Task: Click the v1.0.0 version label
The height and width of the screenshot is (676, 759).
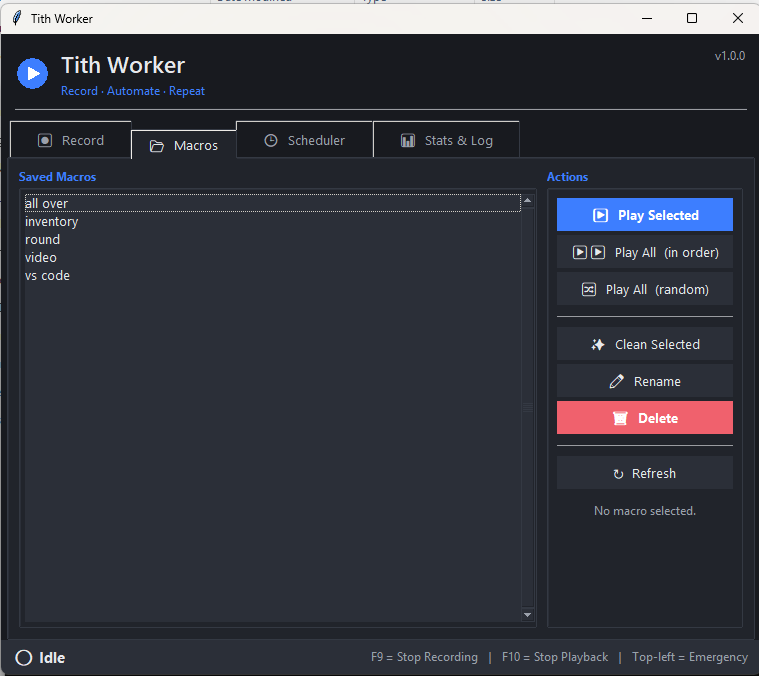Action: [729, 56]
